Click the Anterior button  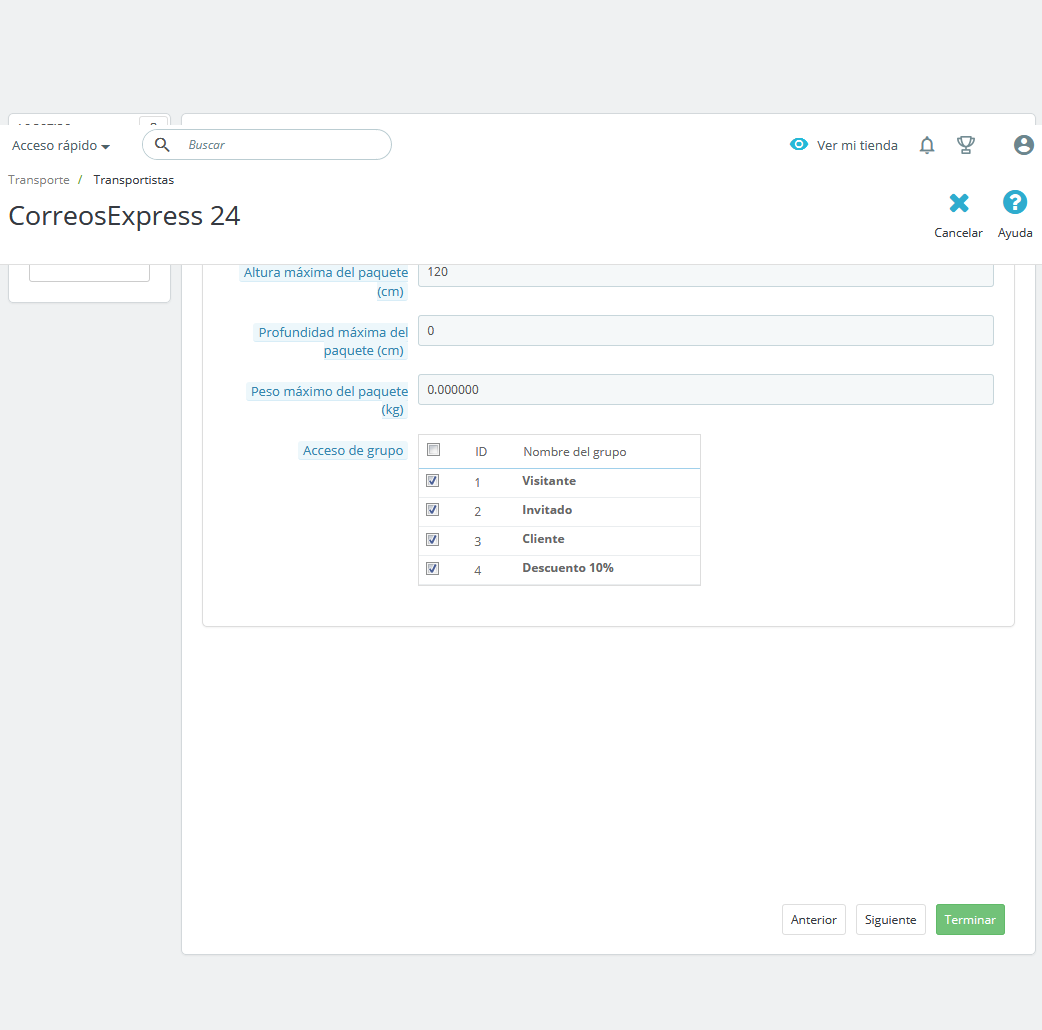[x=813, y=920]
